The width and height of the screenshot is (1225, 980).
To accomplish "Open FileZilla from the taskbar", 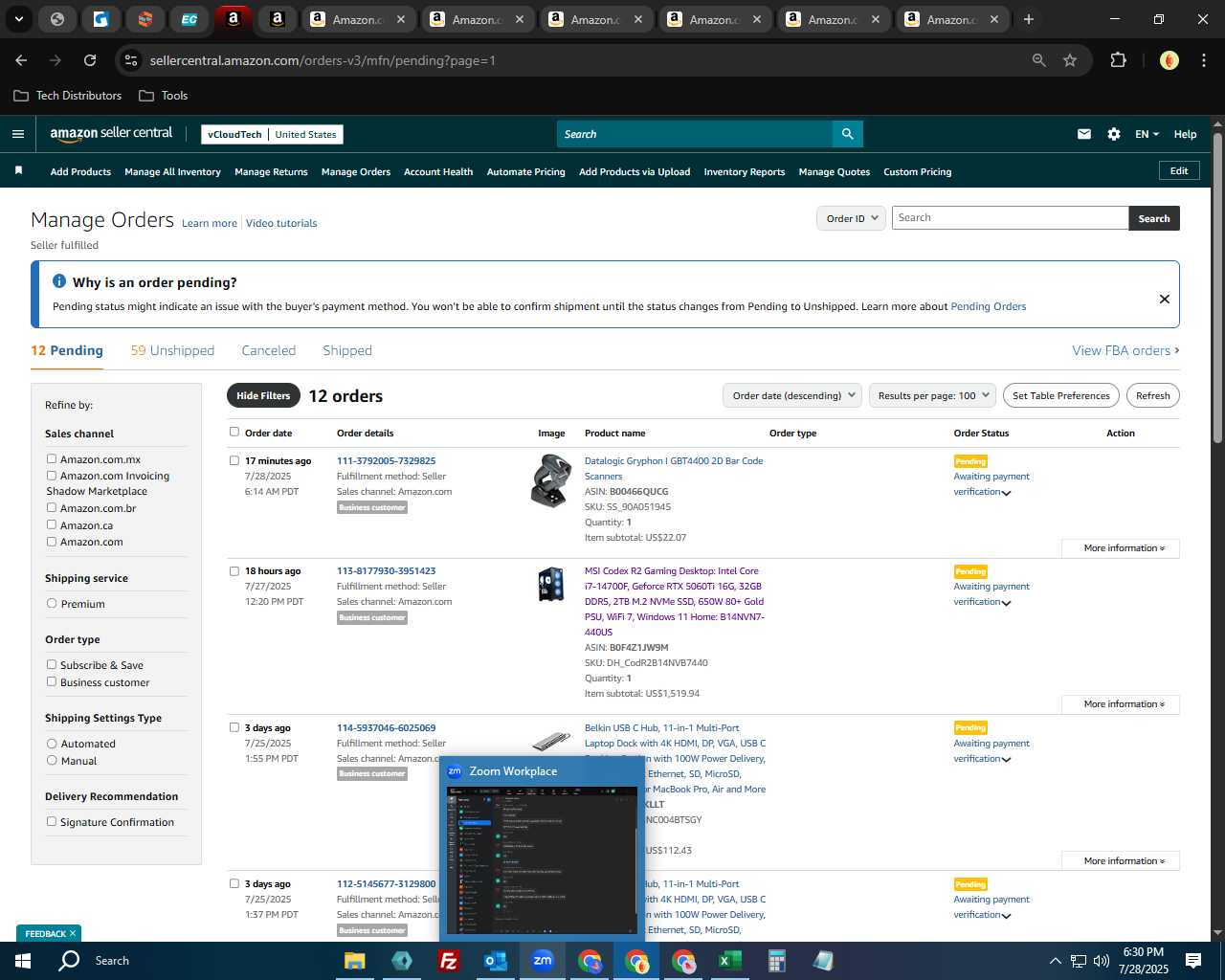I will click(449, 961).
